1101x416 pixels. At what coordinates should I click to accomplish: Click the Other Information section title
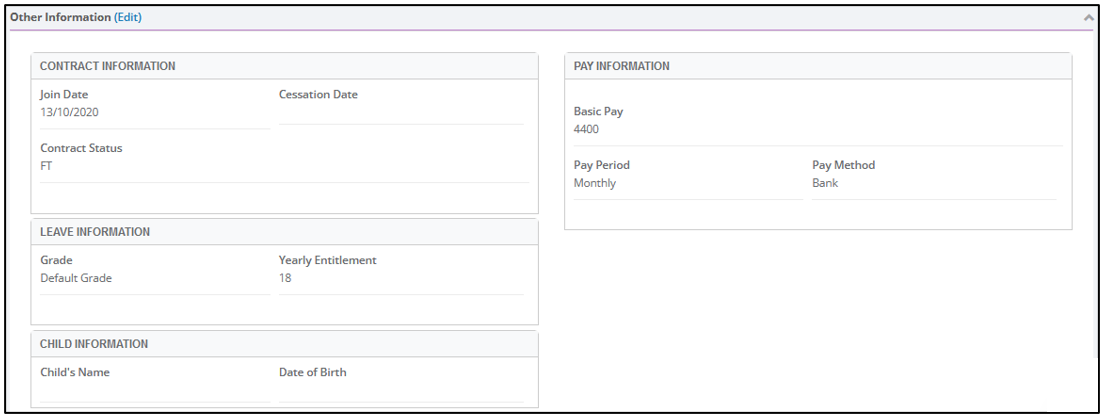60,18
